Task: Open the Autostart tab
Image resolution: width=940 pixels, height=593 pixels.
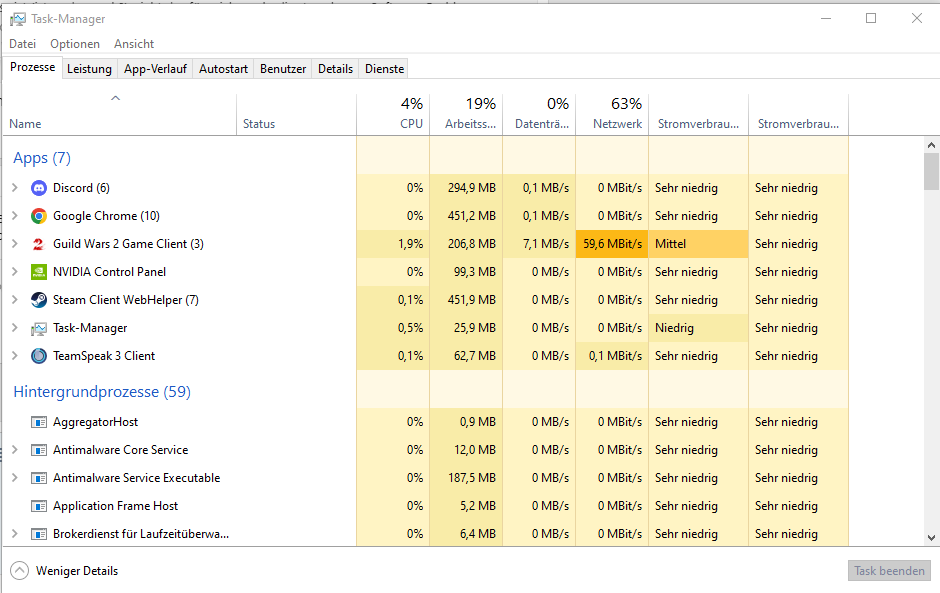Action: (x=223, y=69)
